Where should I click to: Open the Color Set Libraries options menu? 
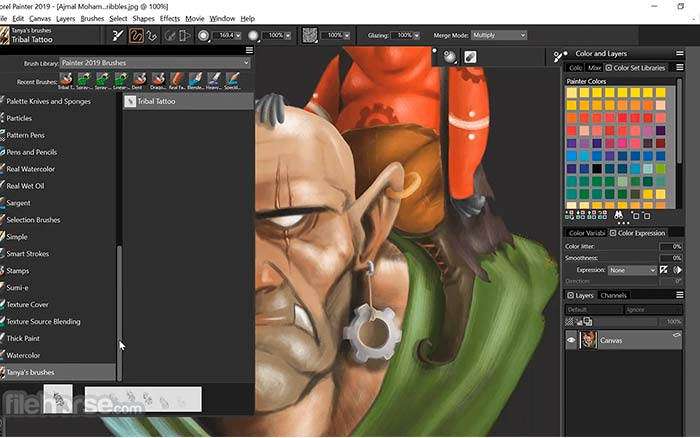tap(679, 67)
